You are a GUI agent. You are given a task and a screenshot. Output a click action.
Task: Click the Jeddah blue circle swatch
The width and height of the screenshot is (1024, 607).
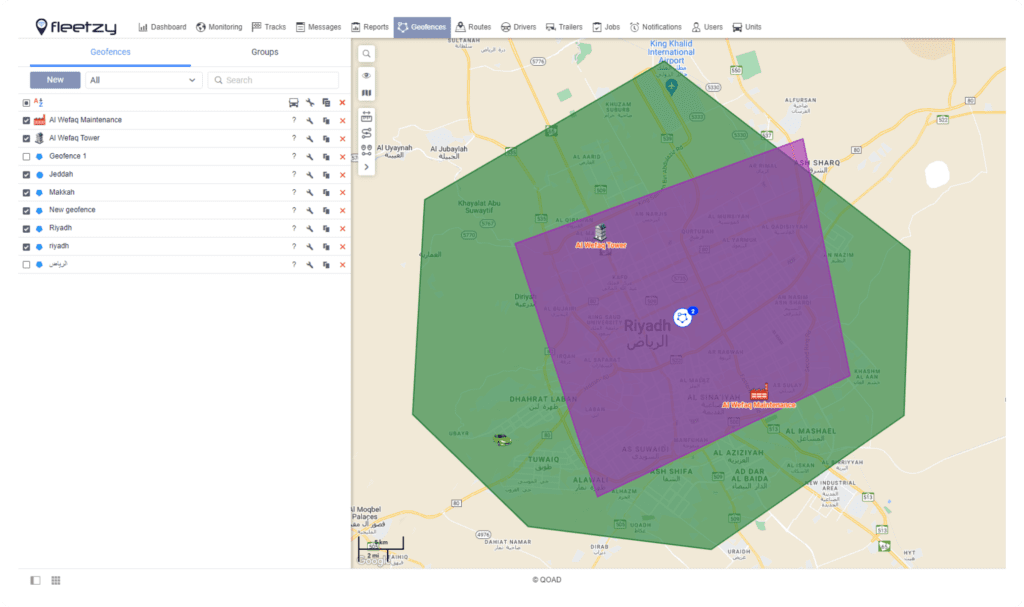click(39, 174)
